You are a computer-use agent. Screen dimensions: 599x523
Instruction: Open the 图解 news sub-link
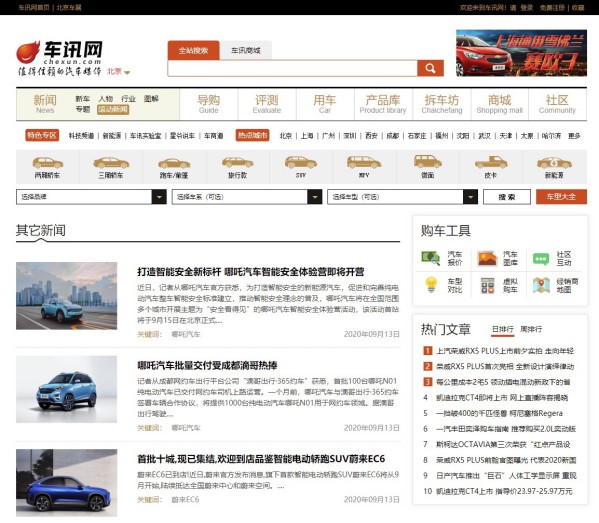click(x=151, y=99)
